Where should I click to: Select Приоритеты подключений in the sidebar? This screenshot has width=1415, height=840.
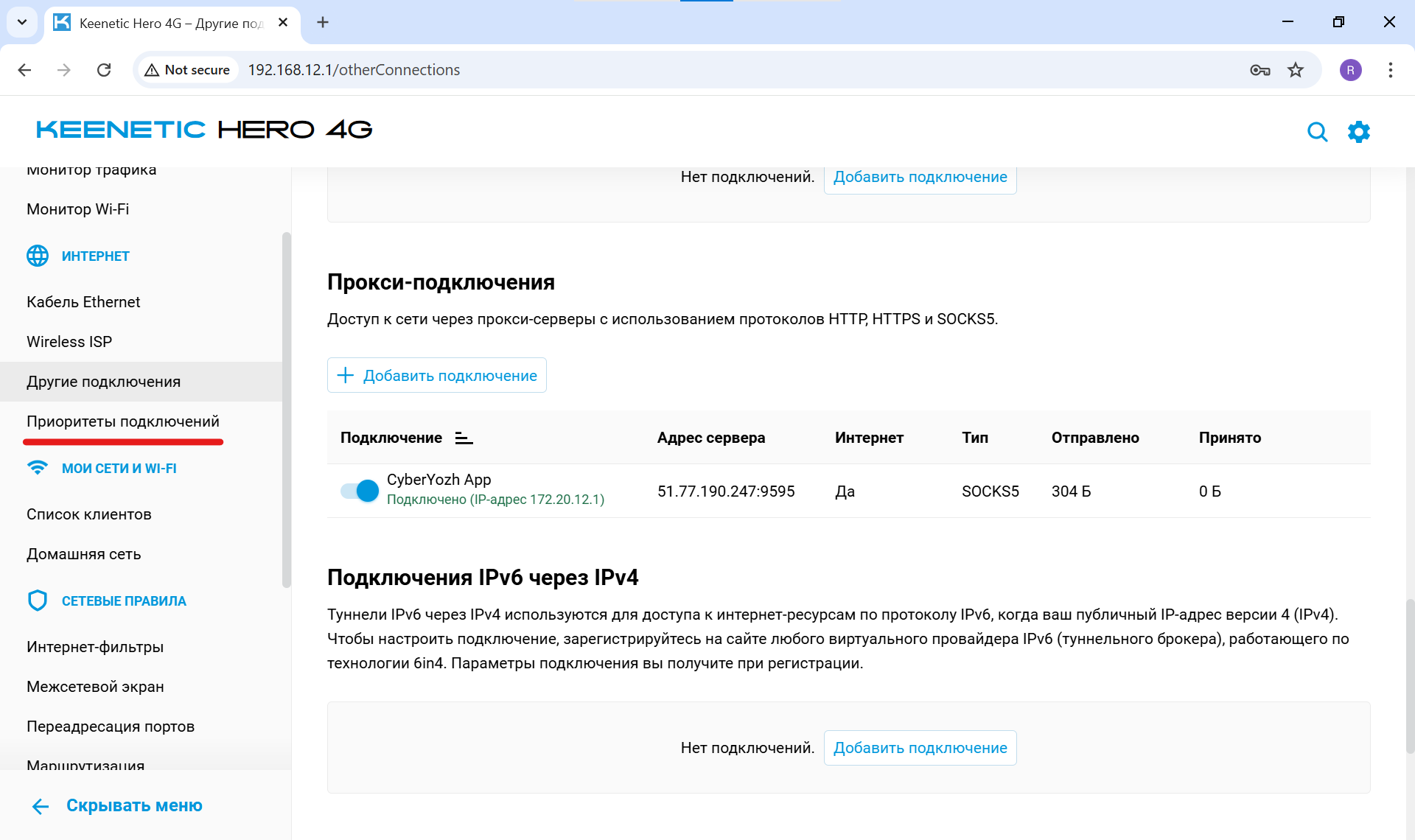[x=122, y=421]
